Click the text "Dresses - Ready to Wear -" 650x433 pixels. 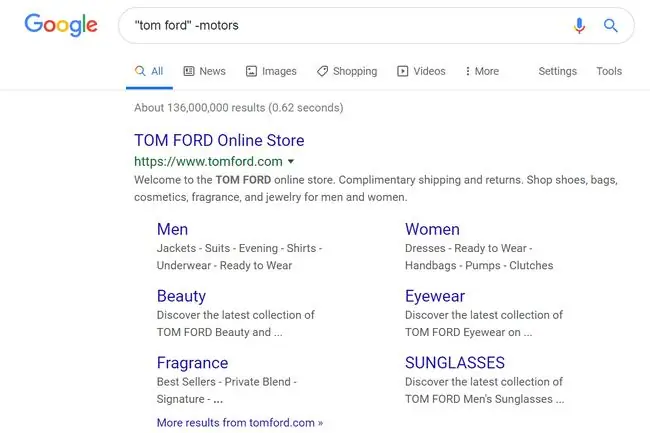click(x=469, y=248)
